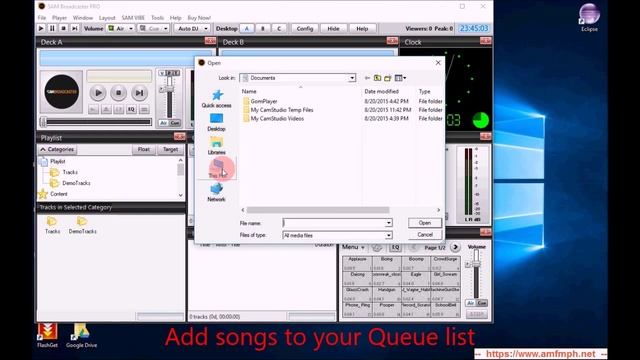This screenshot has width=640, height=360.
Task: Expand the Files of type dropdown
Action: (x=389, y=236)
